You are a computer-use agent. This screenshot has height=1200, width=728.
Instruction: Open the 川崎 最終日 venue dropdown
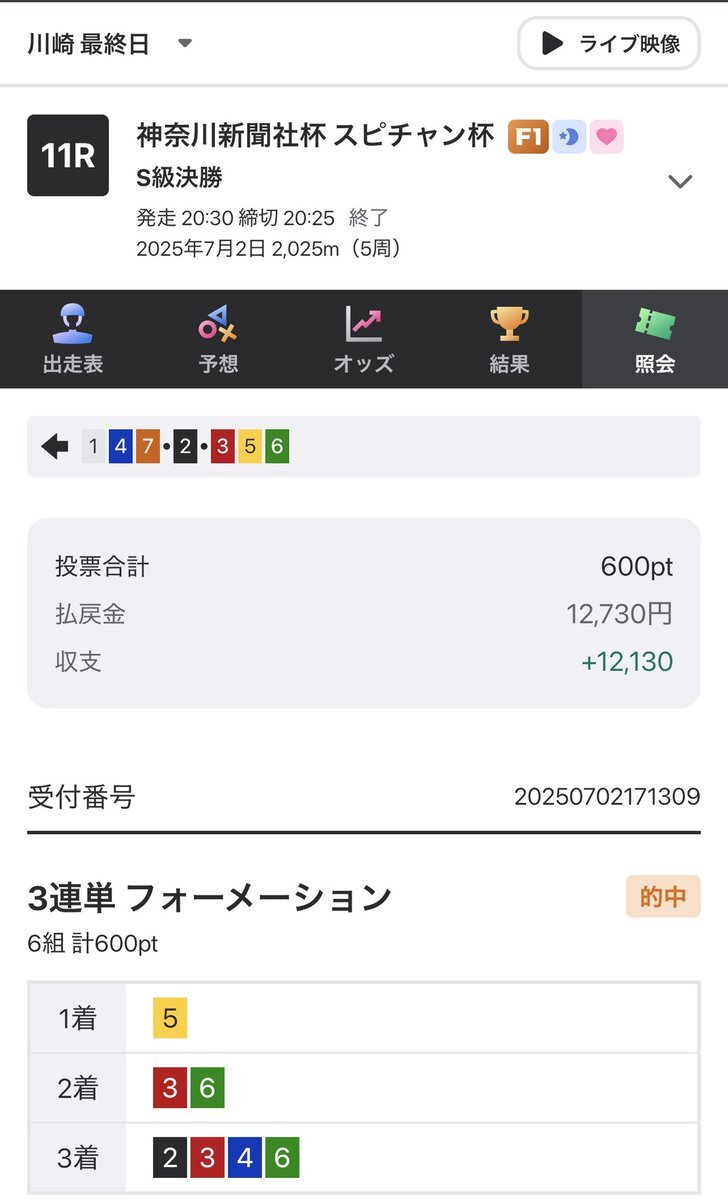tap(110, 44)
